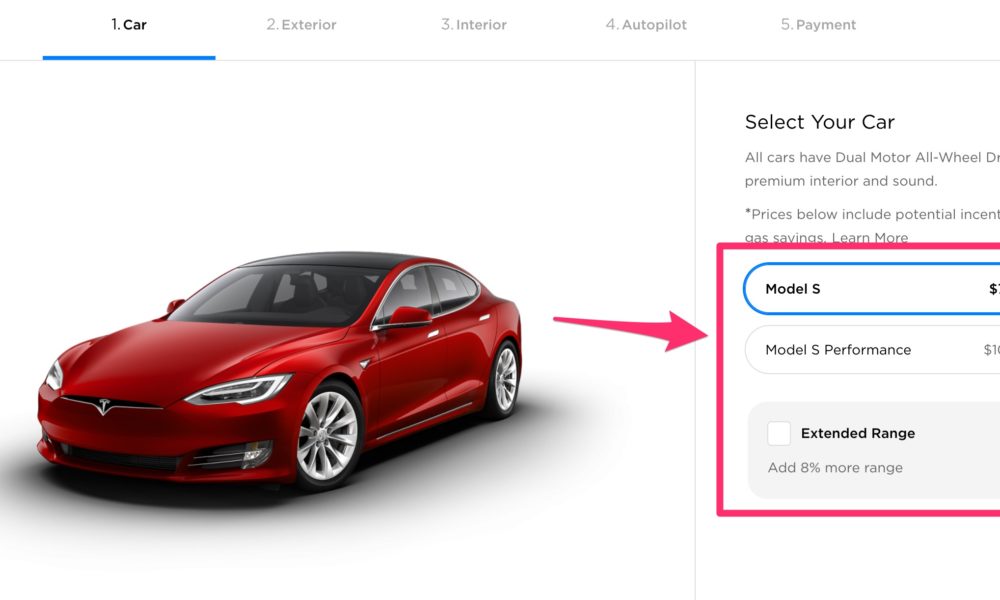Image resolution: width=1000 pixels, height=600 pixels.
Task: Enable the Extended Range checkbox
Action: coord(779,434)
